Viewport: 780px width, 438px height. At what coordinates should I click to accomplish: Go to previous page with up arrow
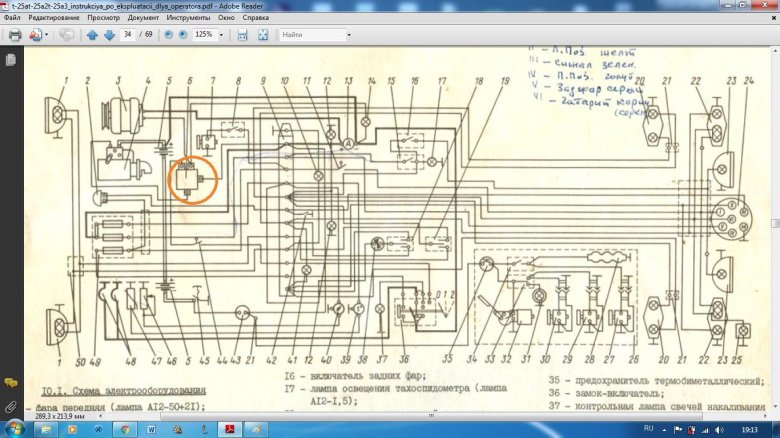(92, 34)
